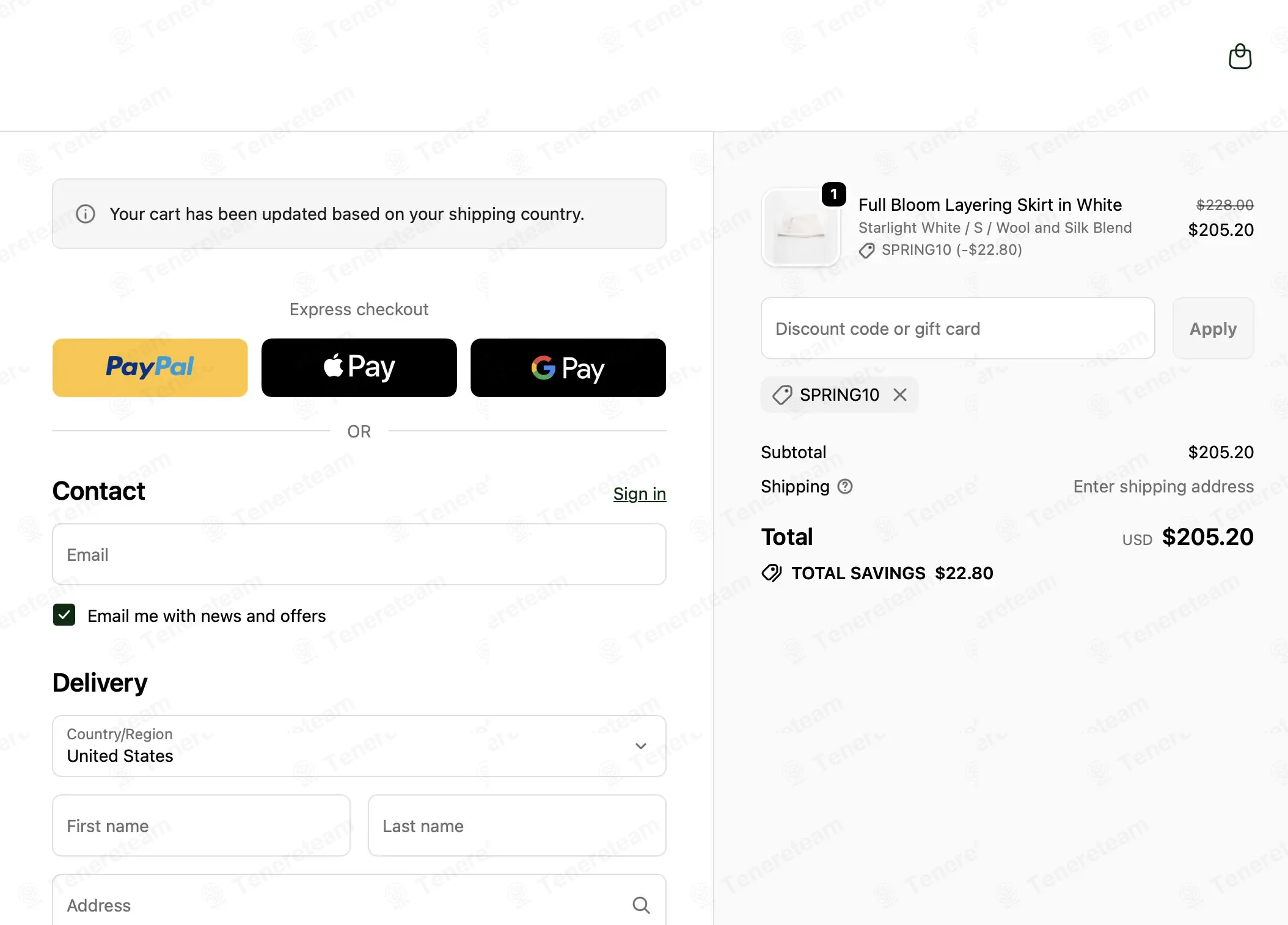Click the Full Bloom Layering Skirt title
The image size is (1288, 925).
pyautogui.click(x=990, y=205)
